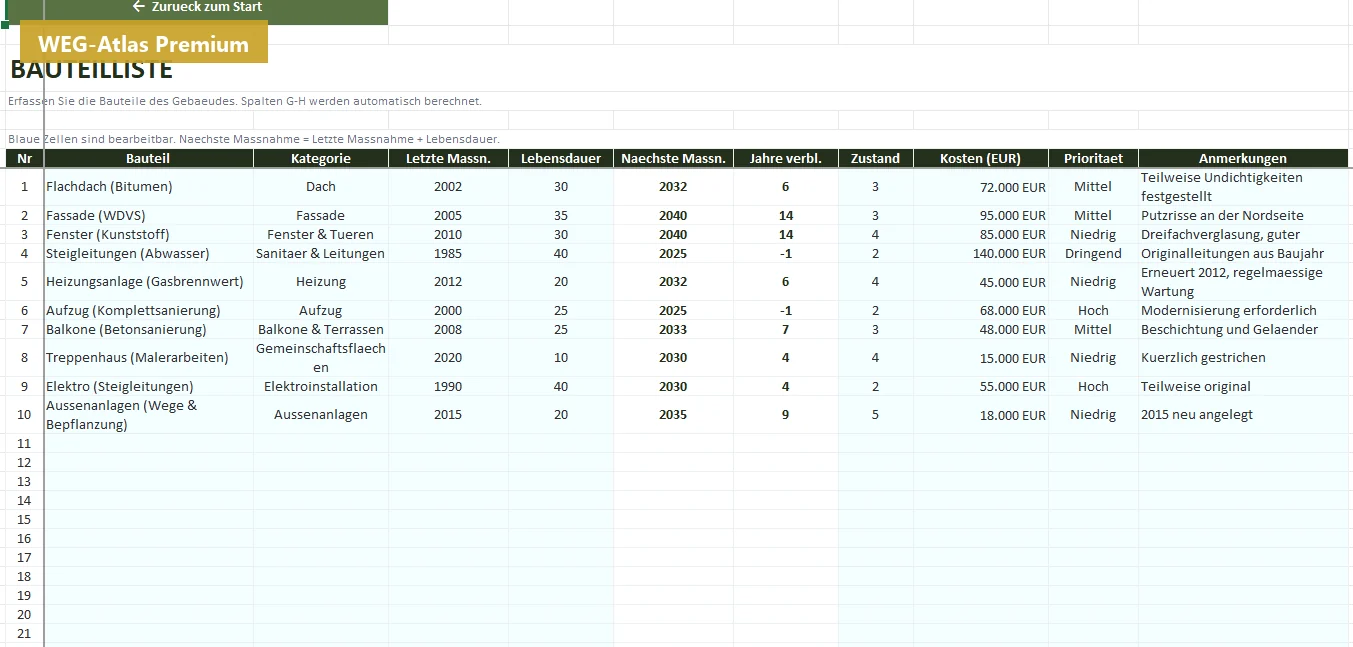Screen dimensions: 1353x647
Task: Click the Lebensdauer header cell
Action: point(561,158)
